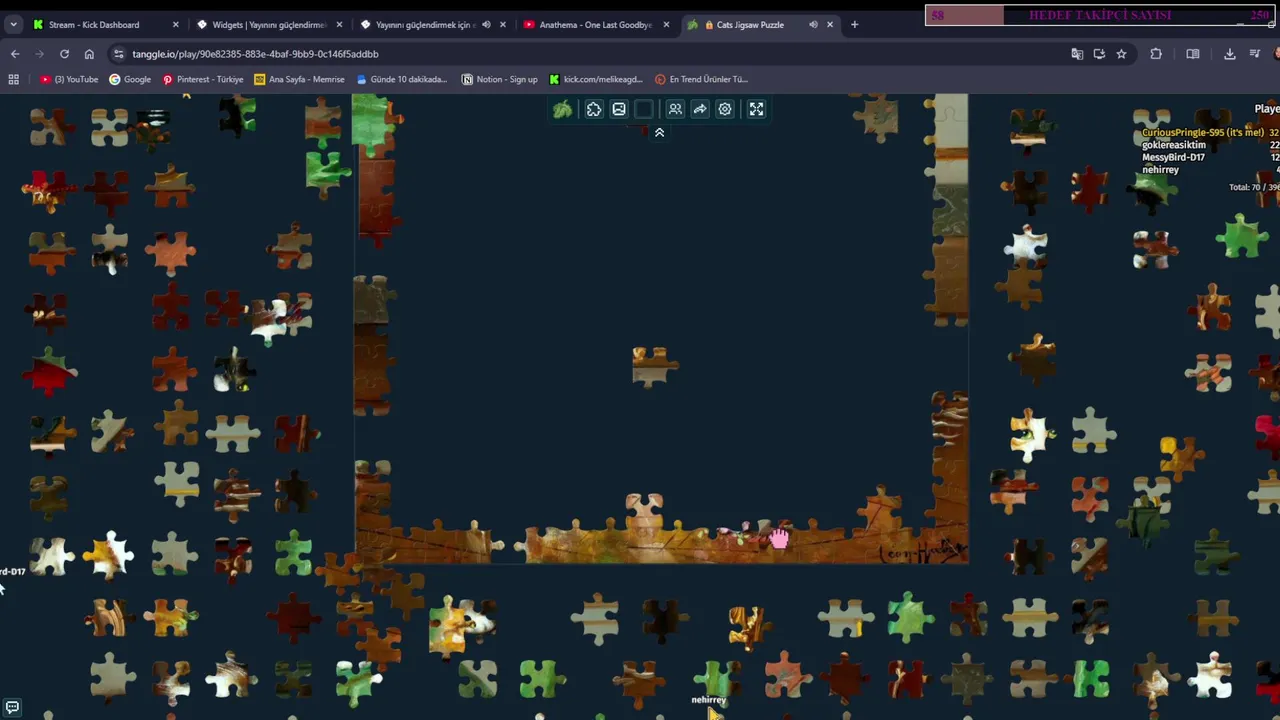Open Pinterest - Türkiye bookmark

[x=203, y=79]
